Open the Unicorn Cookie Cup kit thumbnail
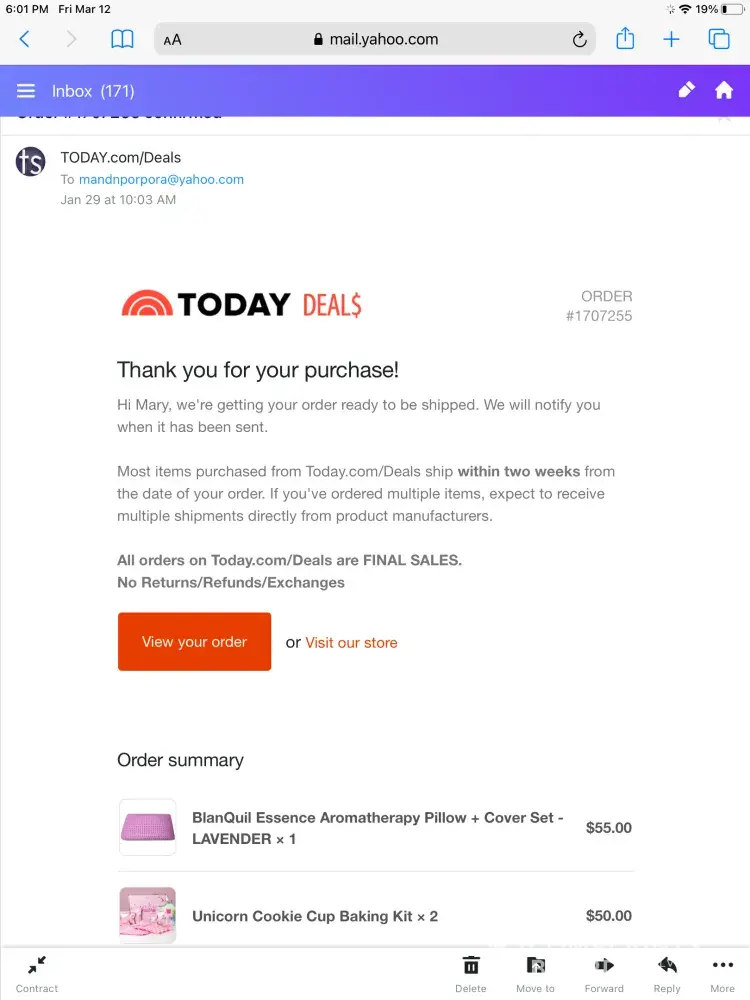 (147, 915)
